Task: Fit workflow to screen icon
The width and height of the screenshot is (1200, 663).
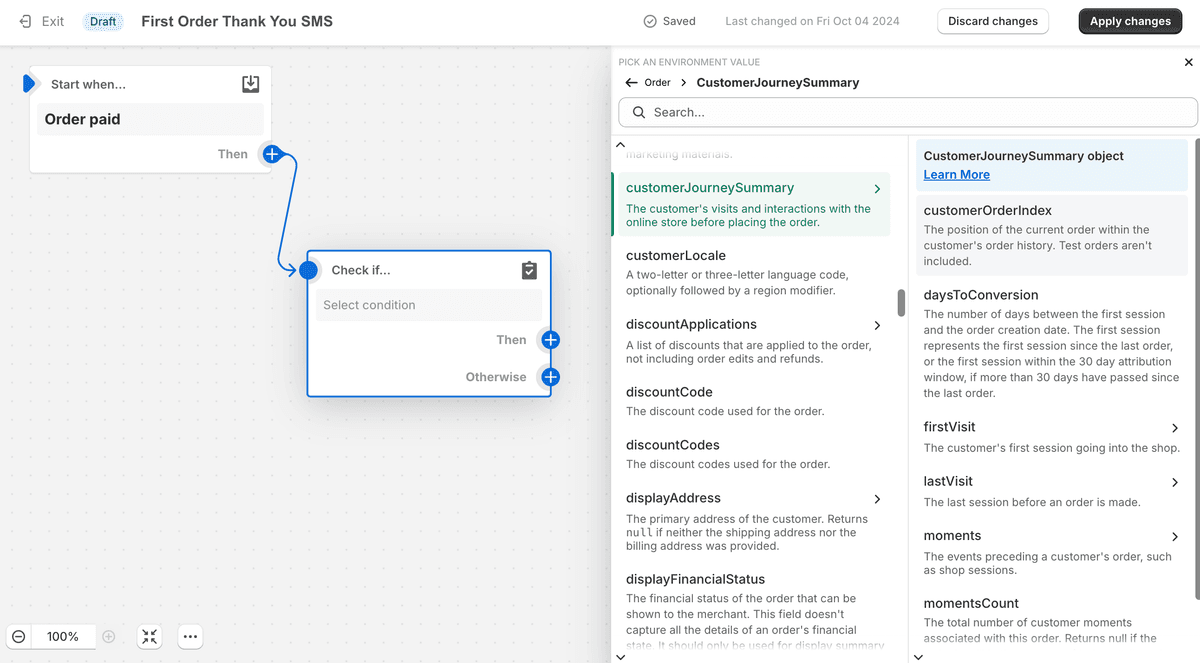Action: click(x=150, y=636)
